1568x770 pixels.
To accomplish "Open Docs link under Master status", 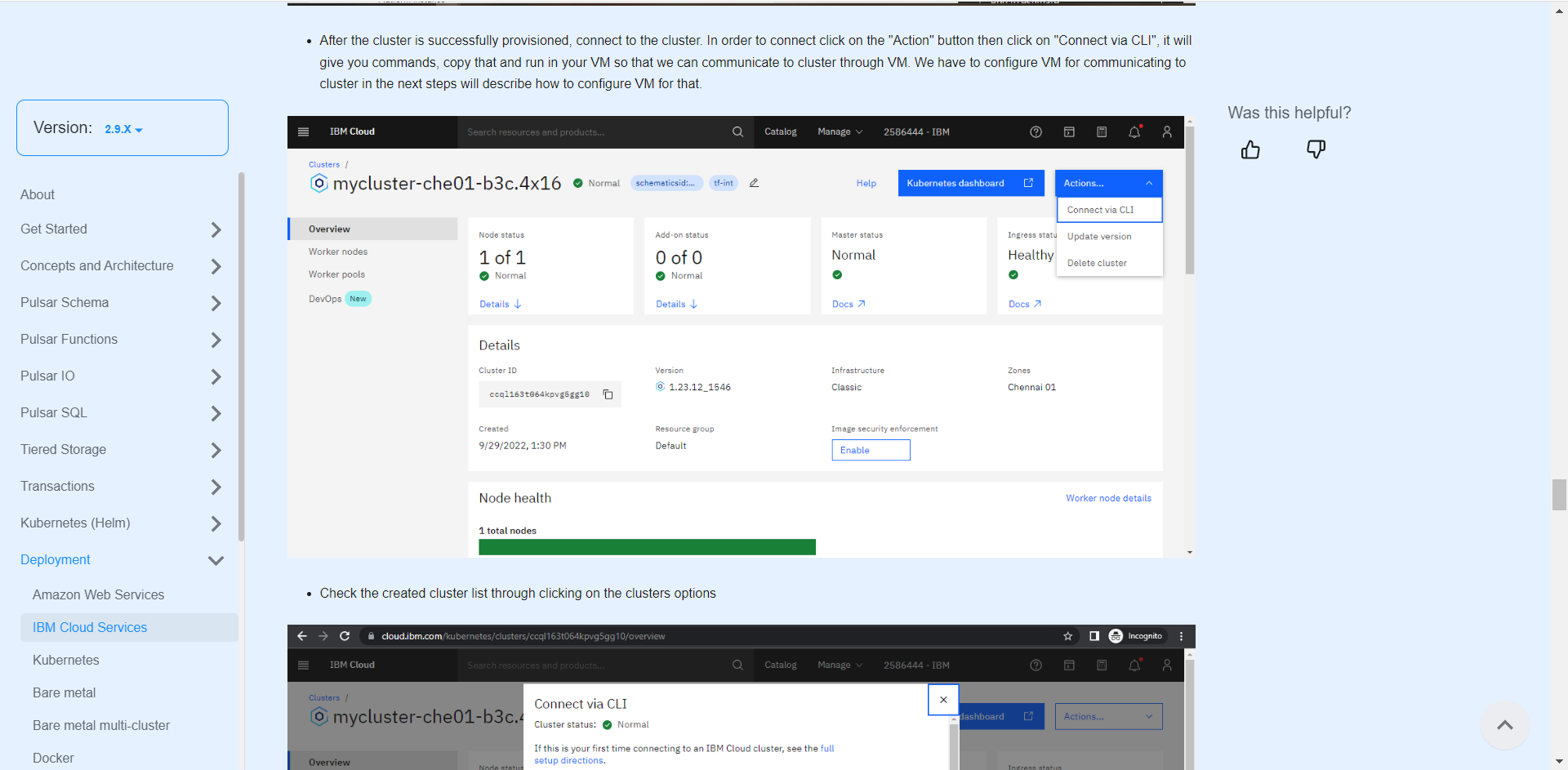I will coord(849,304).
